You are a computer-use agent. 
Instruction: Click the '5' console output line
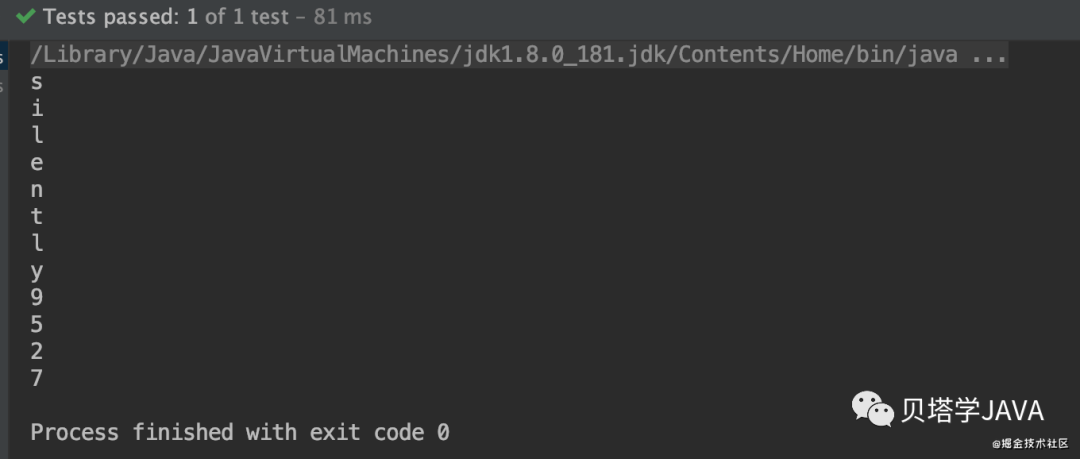(x=37, y=324)
